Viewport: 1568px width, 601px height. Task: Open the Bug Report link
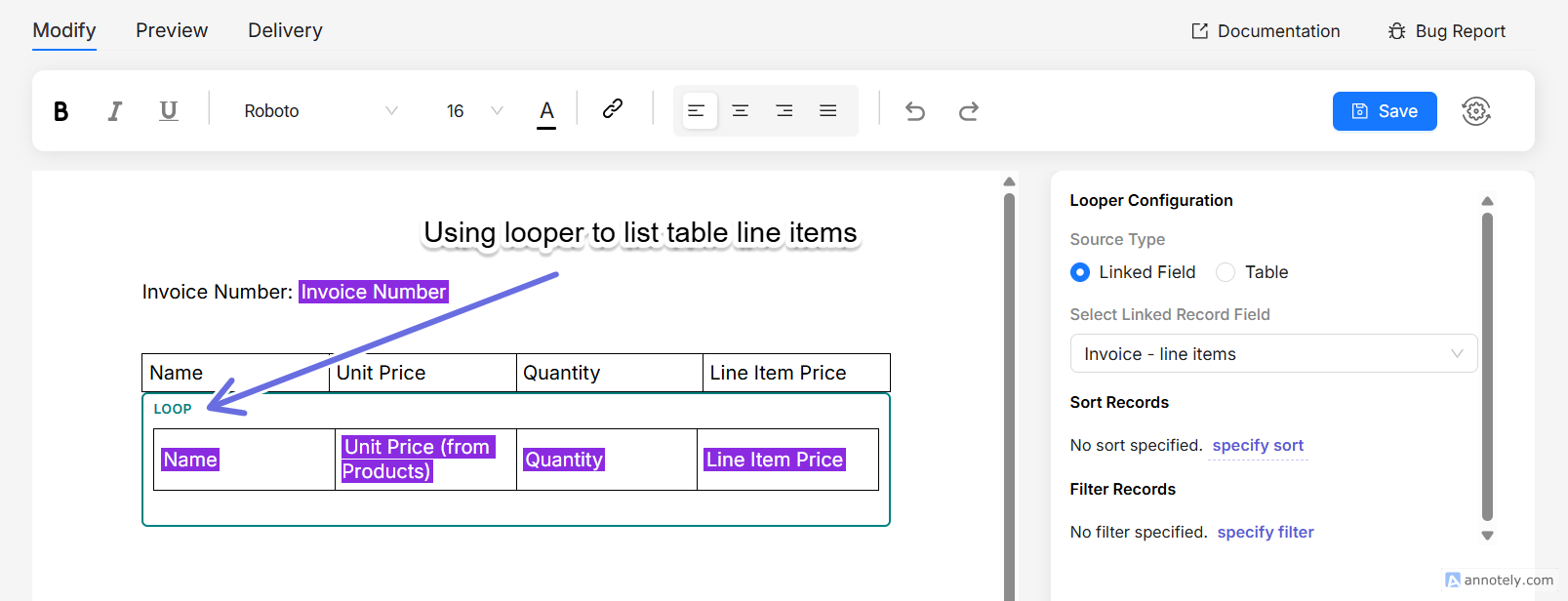[x=1447, y=31]
